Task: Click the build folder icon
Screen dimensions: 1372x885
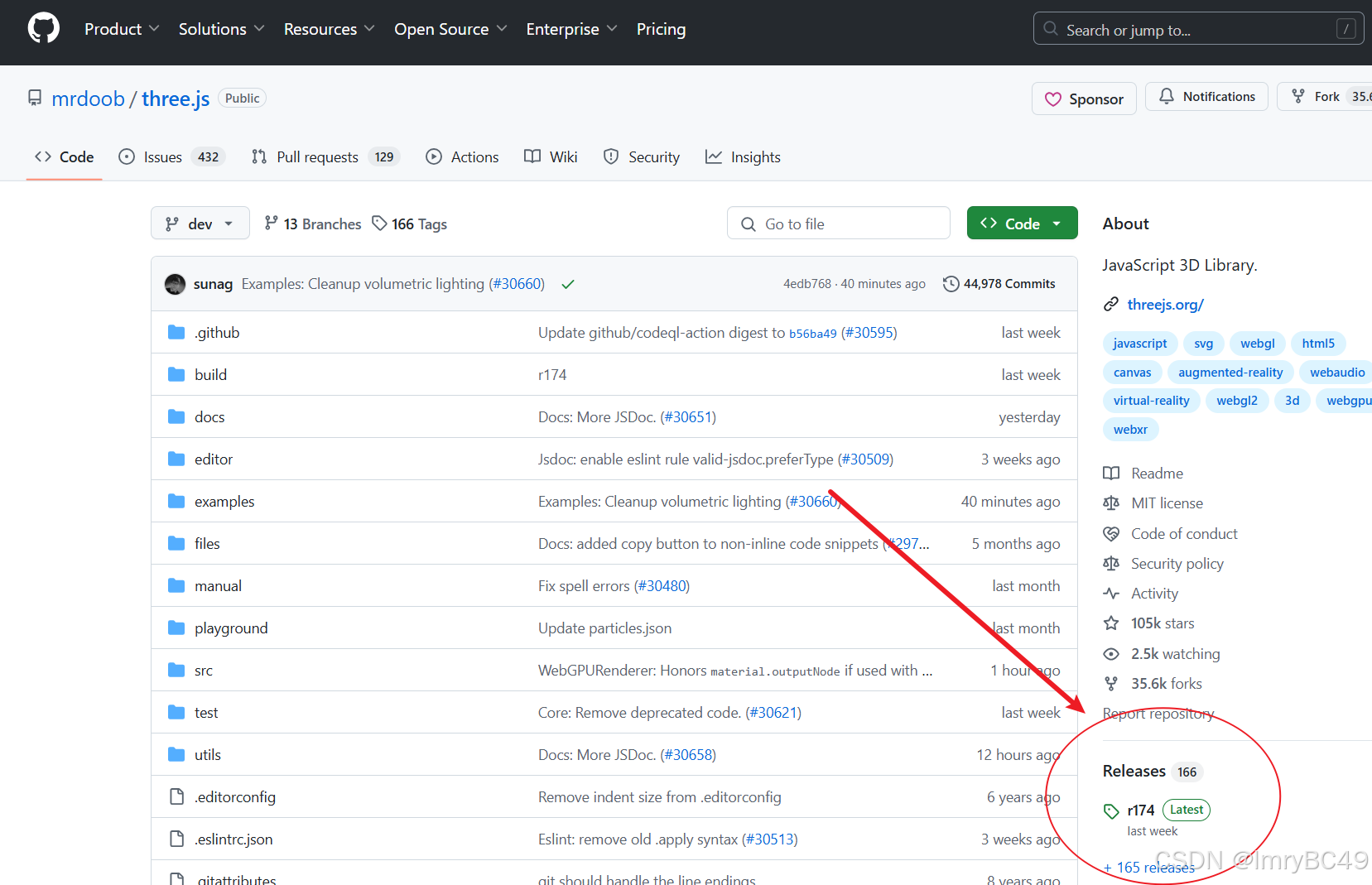Action: pyautogui.click(x=176, y=374)
